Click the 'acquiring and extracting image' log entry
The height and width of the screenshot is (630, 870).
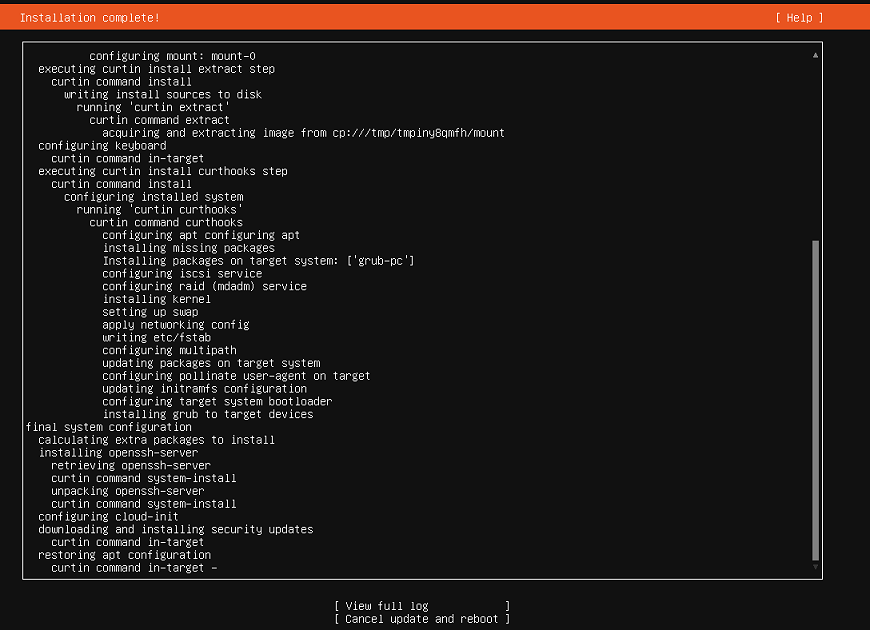pyautogui.click(x=303, y=133)
